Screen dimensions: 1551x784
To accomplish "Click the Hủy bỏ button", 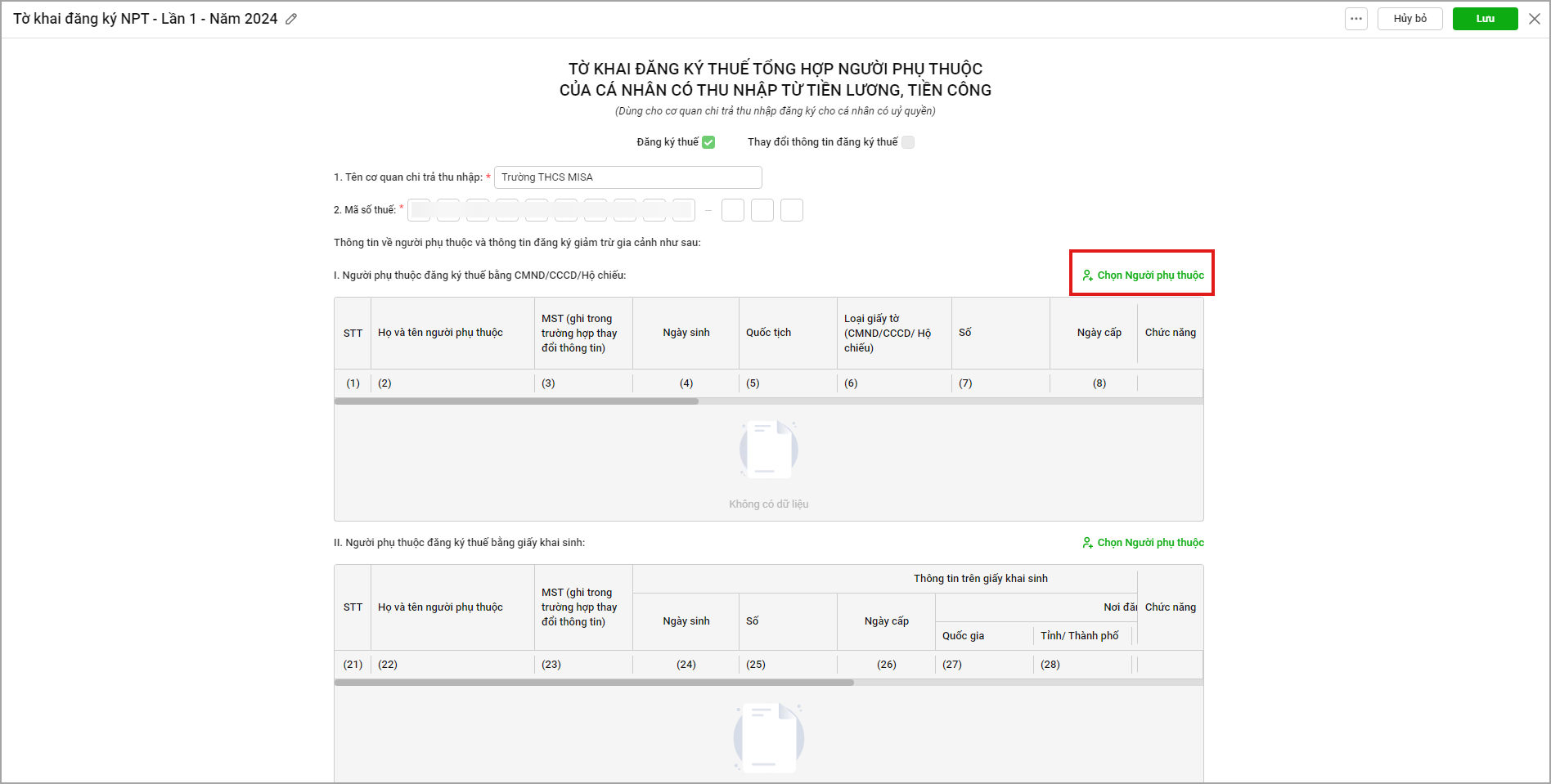I will pos(1409,19).
